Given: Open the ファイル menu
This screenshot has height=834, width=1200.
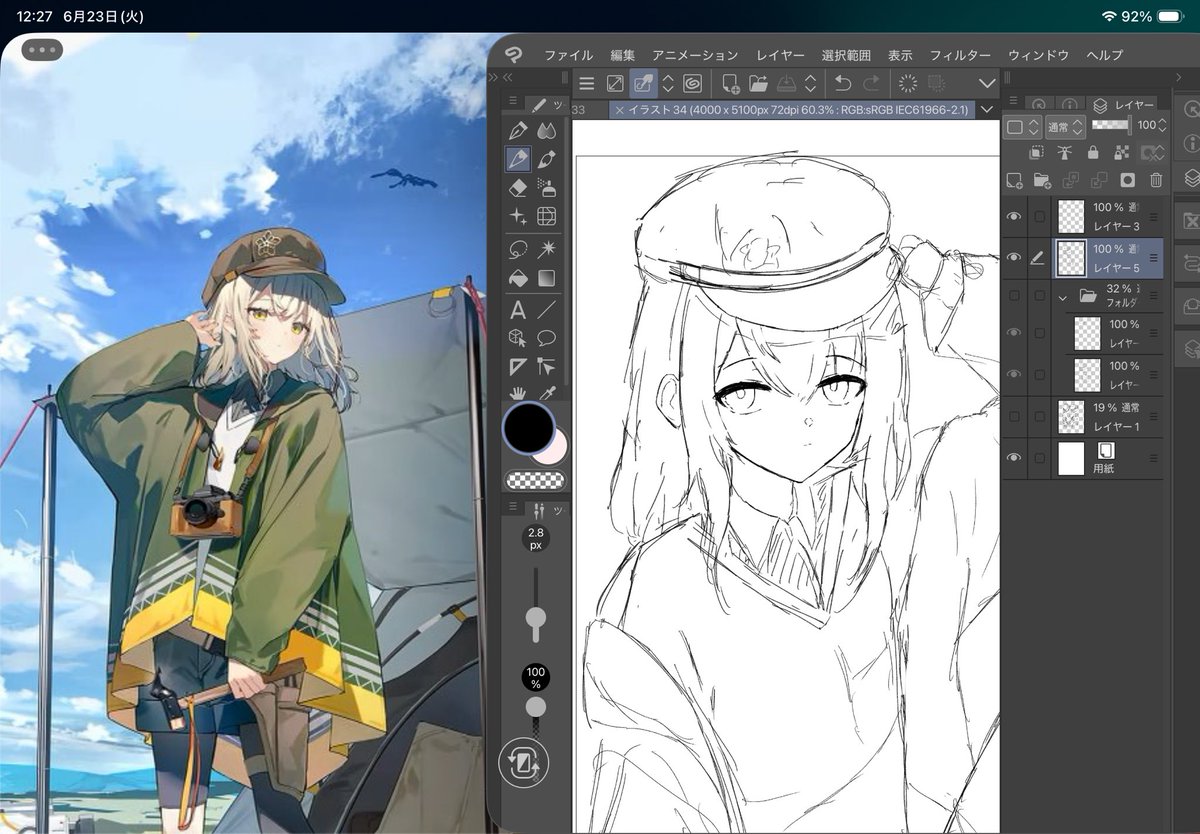Looking at the screenshot, I should [x=568, y=55].
